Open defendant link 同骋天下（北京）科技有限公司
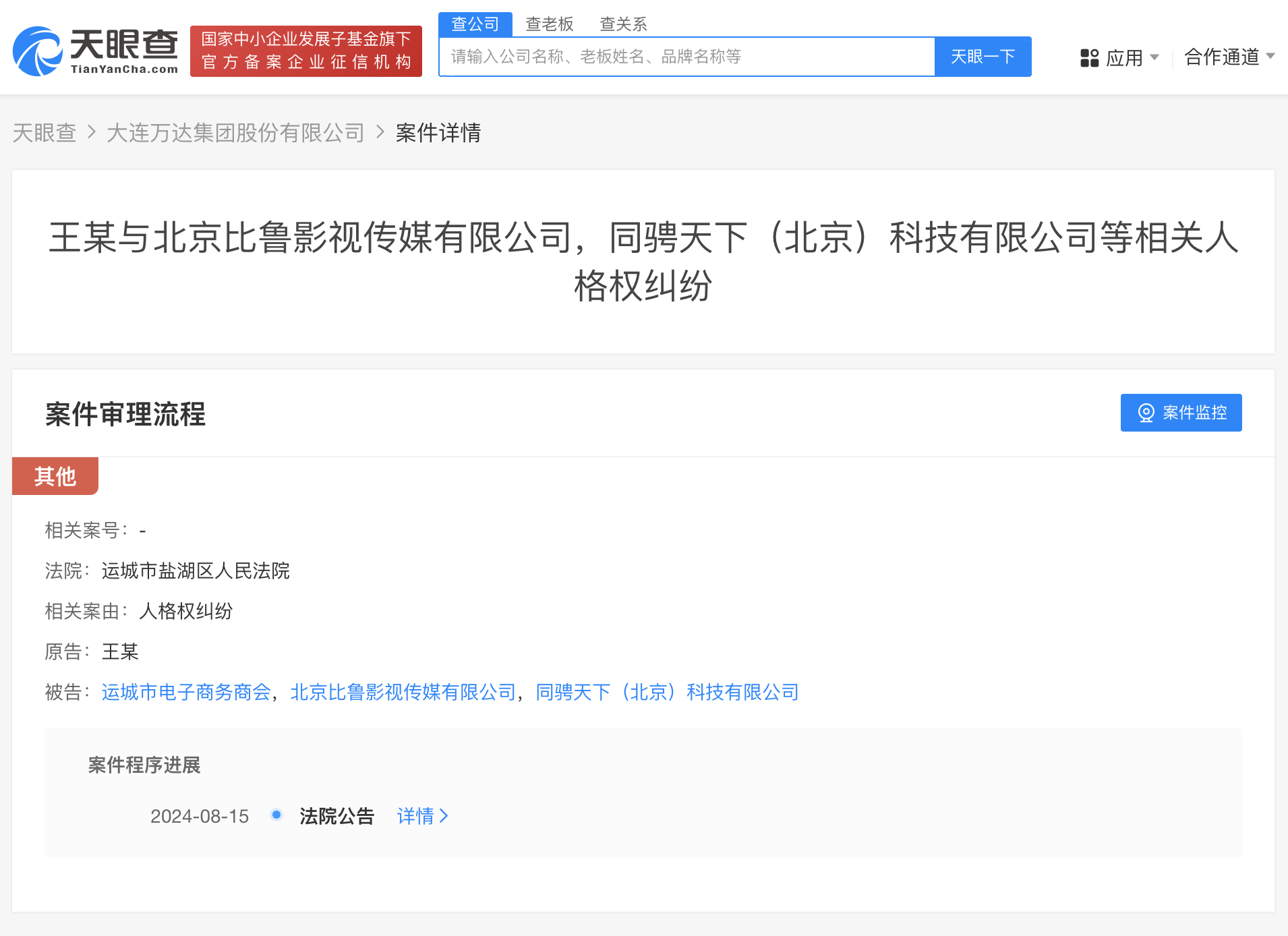The image size is (1288, 936). [666, 691]
